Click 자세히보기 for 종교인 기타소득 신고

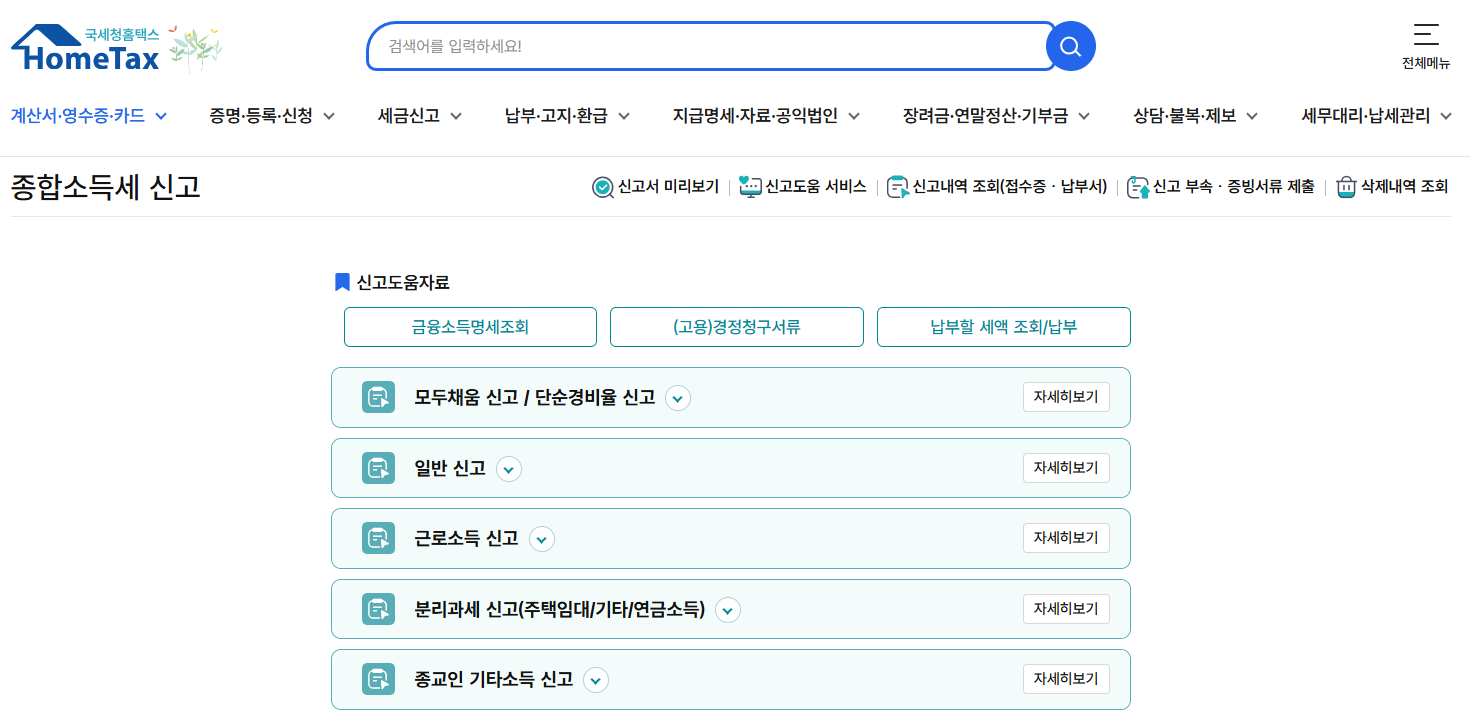click(1066, 680)
